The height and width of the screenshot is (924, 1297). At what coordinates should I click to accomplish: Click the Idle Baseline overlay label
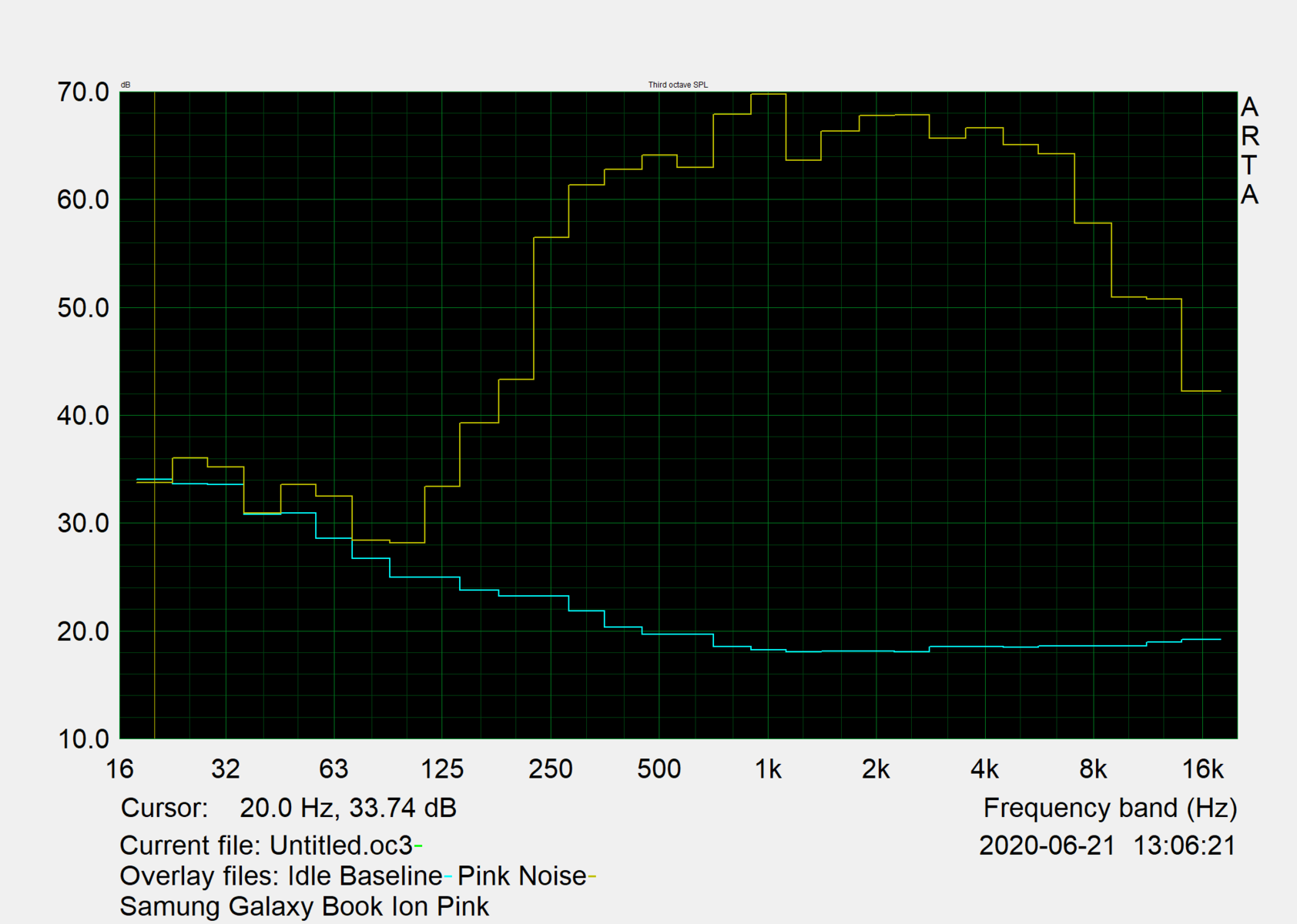point(365,876)
